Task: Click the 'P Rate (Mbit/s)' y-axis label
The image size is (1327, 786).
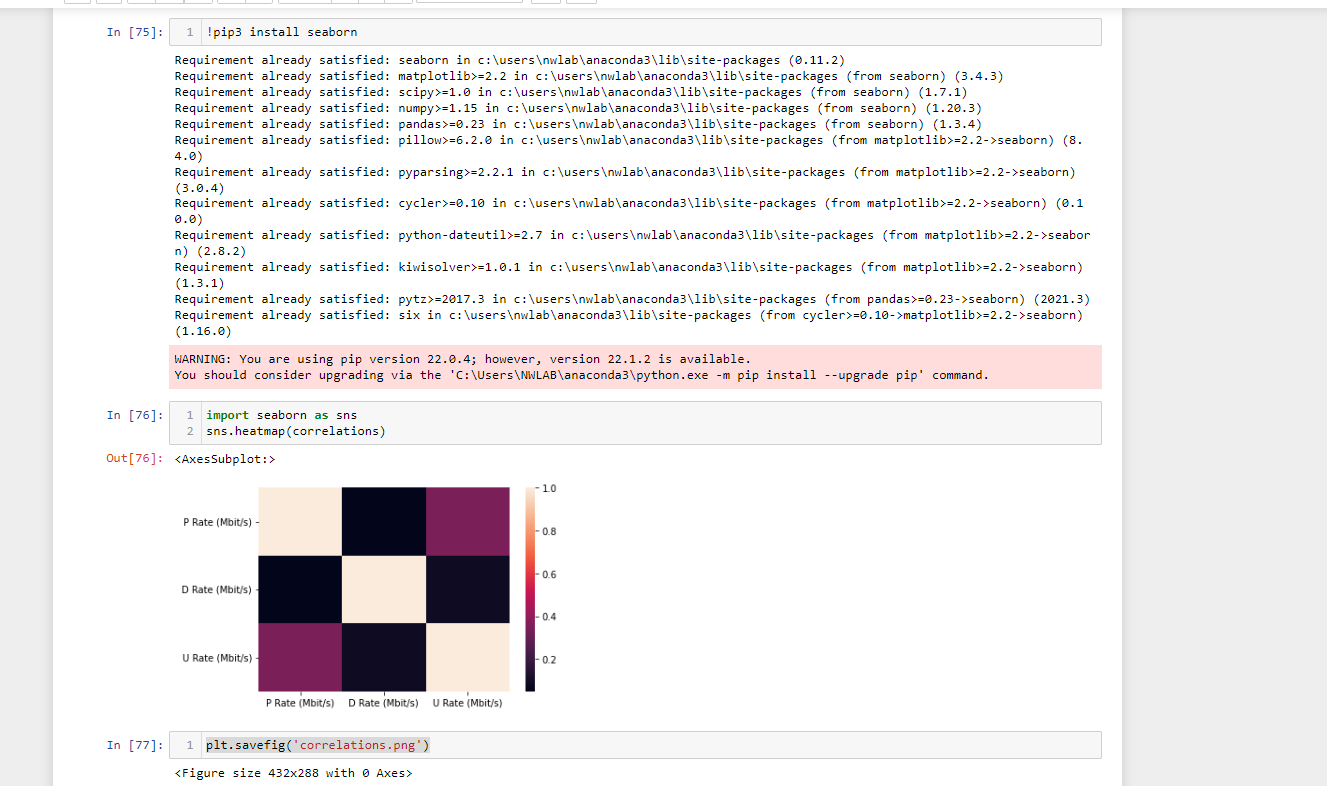Action: 217,522
